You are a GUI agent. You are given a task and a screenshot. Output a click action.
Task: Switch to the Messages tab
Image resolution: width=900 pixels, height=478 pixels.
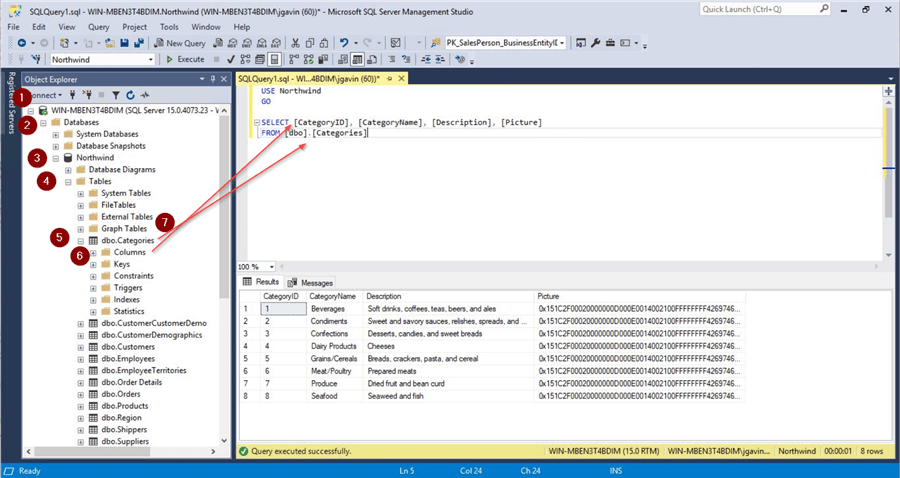[312, 283]
